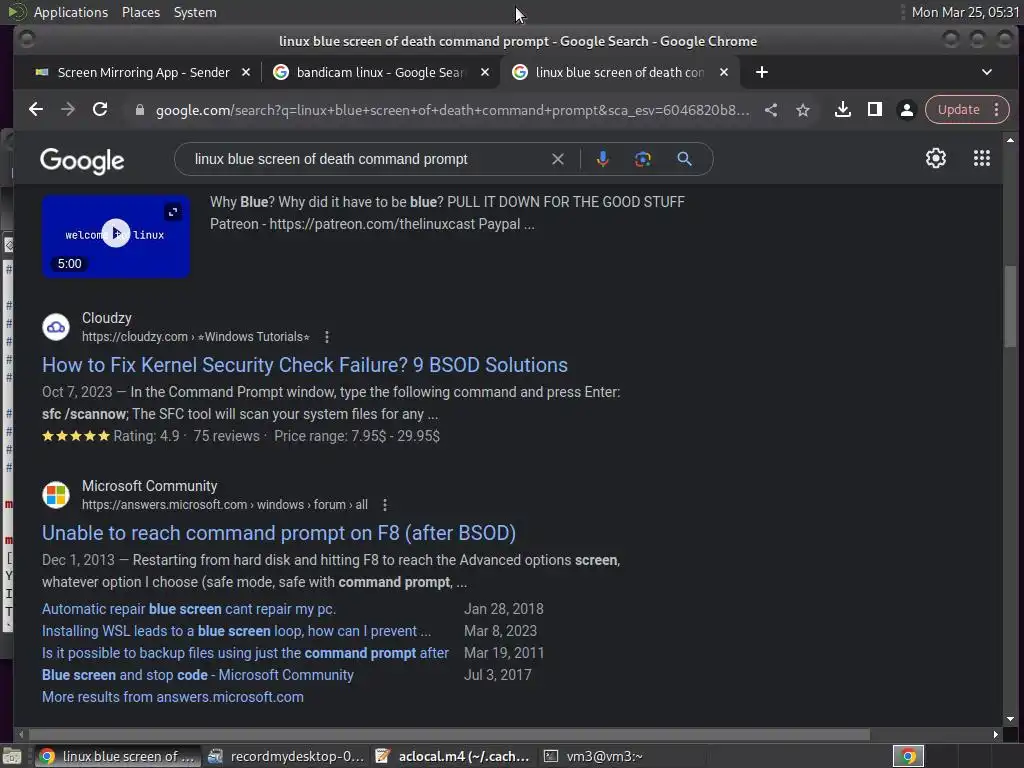Click show desktop icon in bottom panel
Image resolution: width=1024 pixels, height=768 pixels.
pyautogui.click(x=12, y=756)
